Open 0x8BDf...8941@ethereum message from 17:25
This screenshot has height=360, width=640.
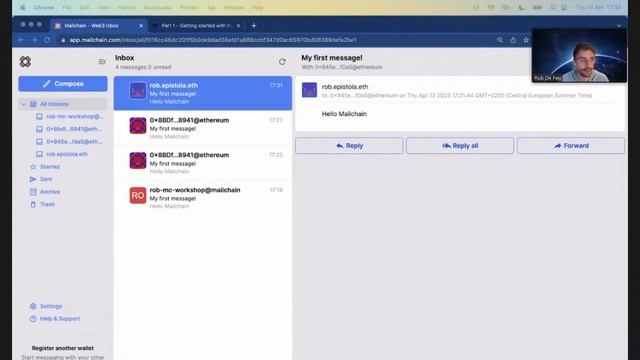tap(203, 163)
